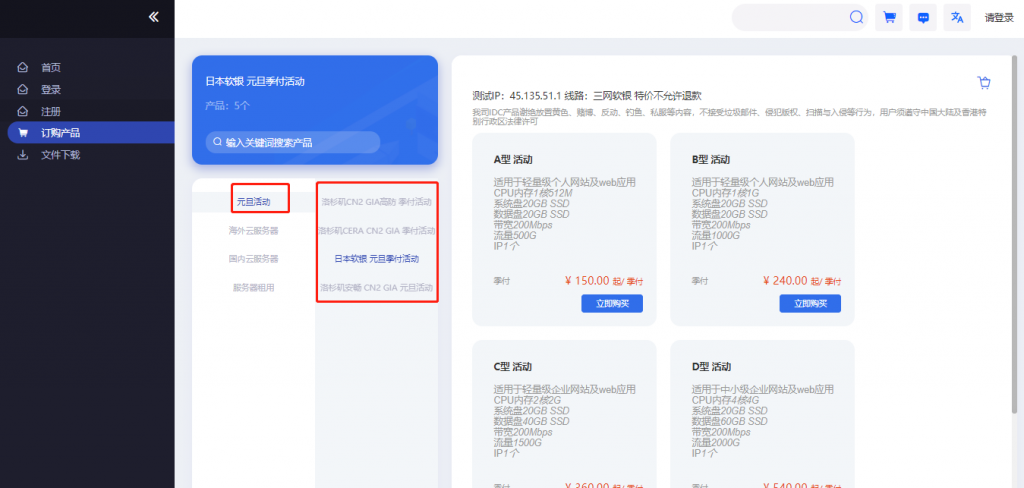1024x488 pixels.
Task: Focus the top search input field
Action: (790, 18)
